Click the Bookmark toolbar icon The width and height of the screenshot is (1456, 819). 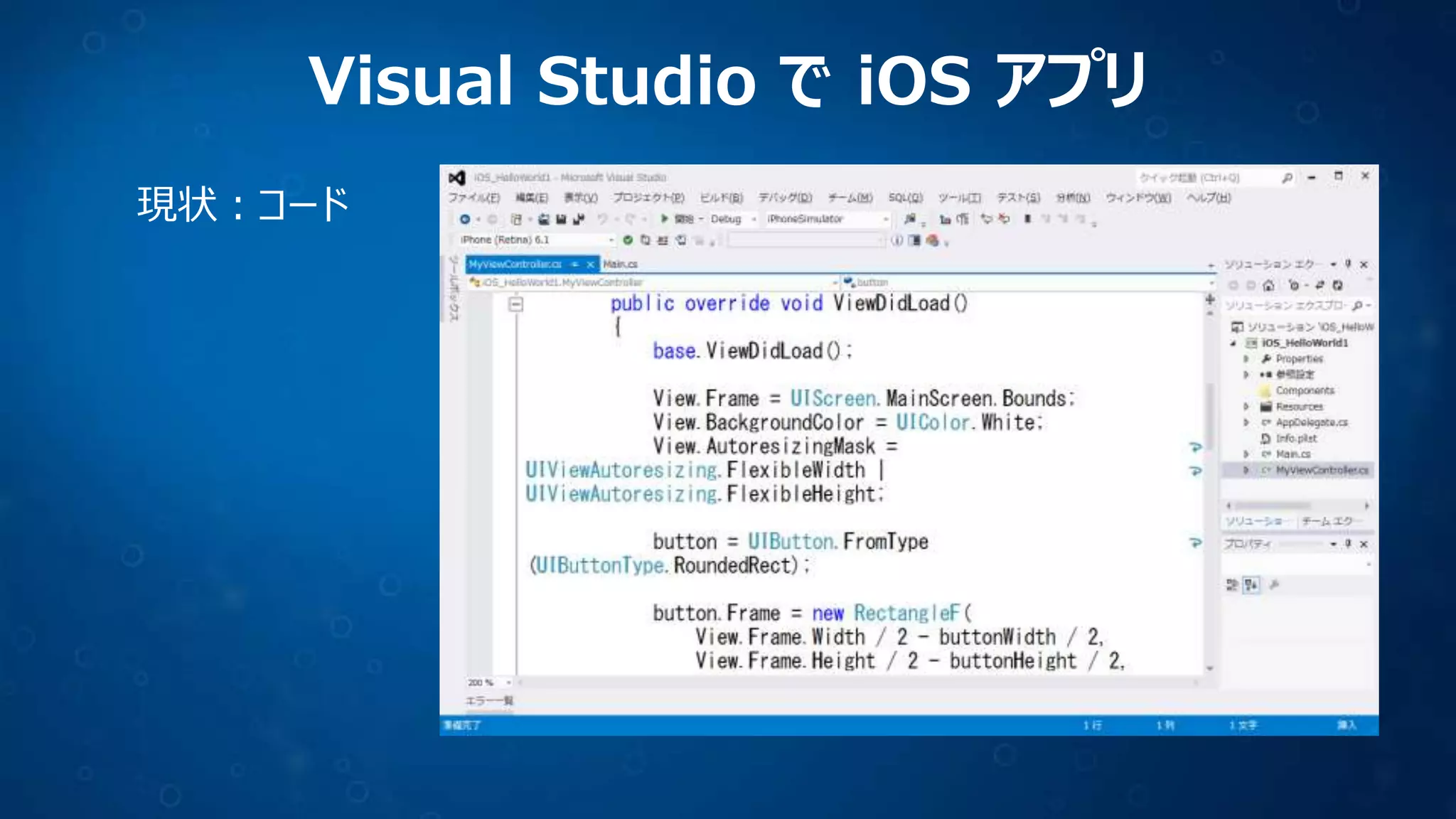point(1027,219)
